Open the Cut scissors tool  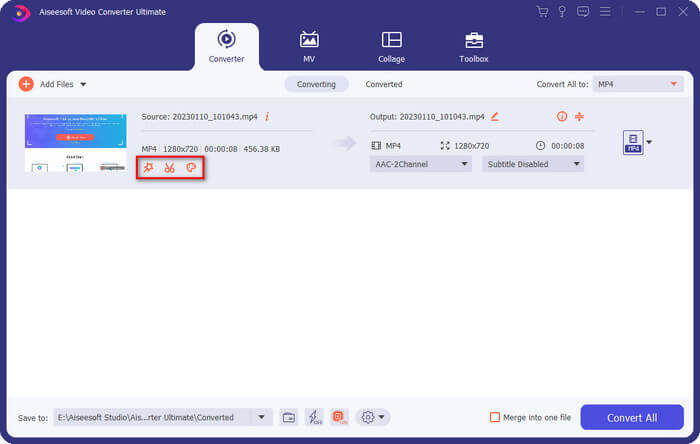click(169, 167)
